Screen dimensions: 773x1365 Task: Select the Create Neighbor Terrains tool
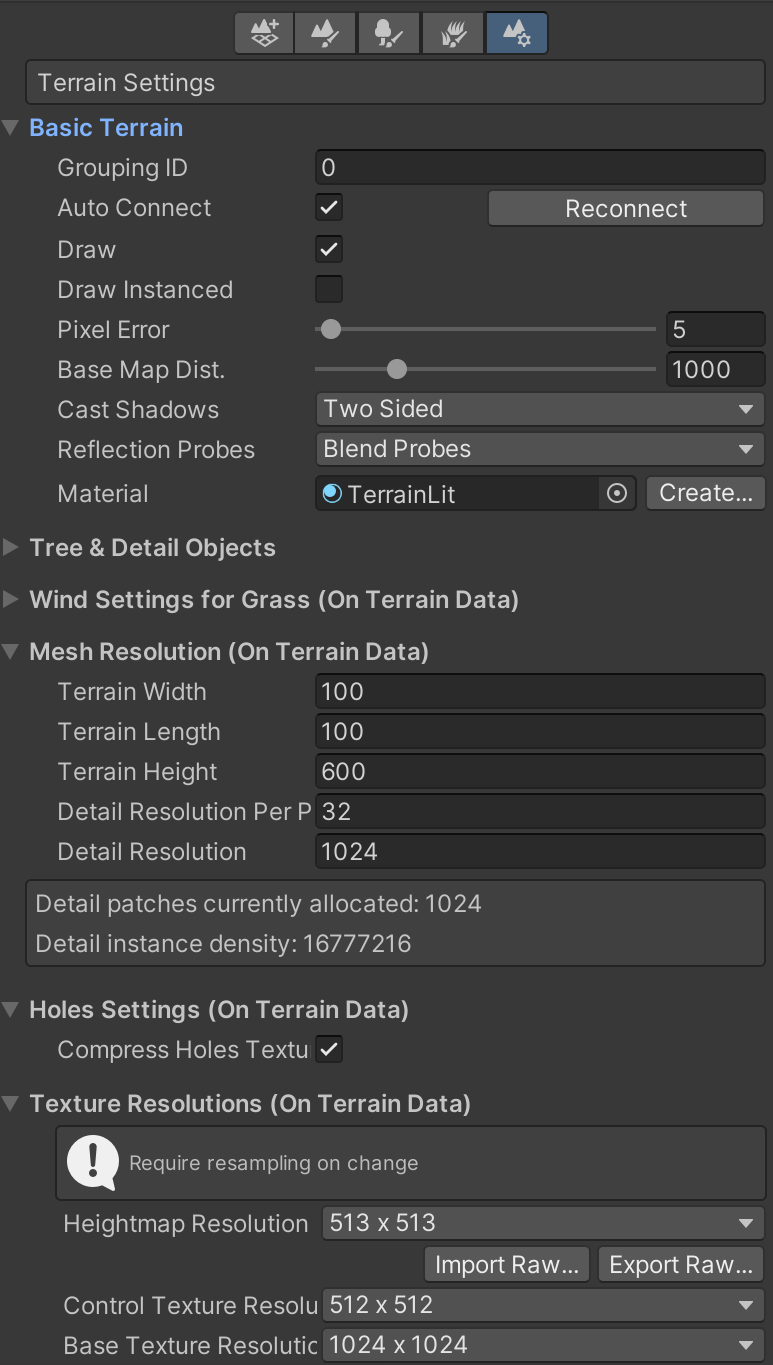(x=263, y=32)
